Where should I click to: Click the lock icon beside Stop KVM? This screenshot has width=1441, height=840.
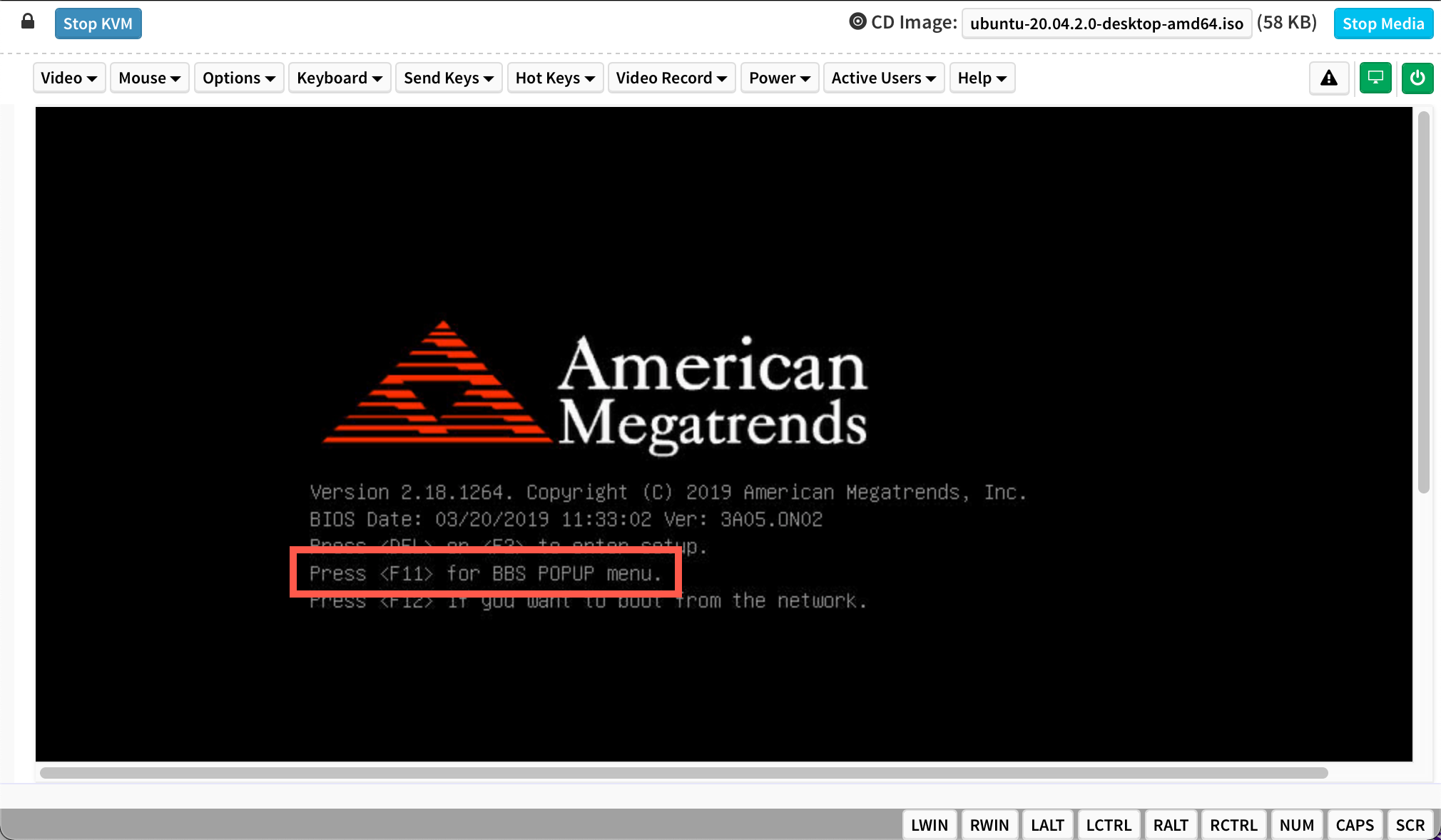(x=28, y=21)
